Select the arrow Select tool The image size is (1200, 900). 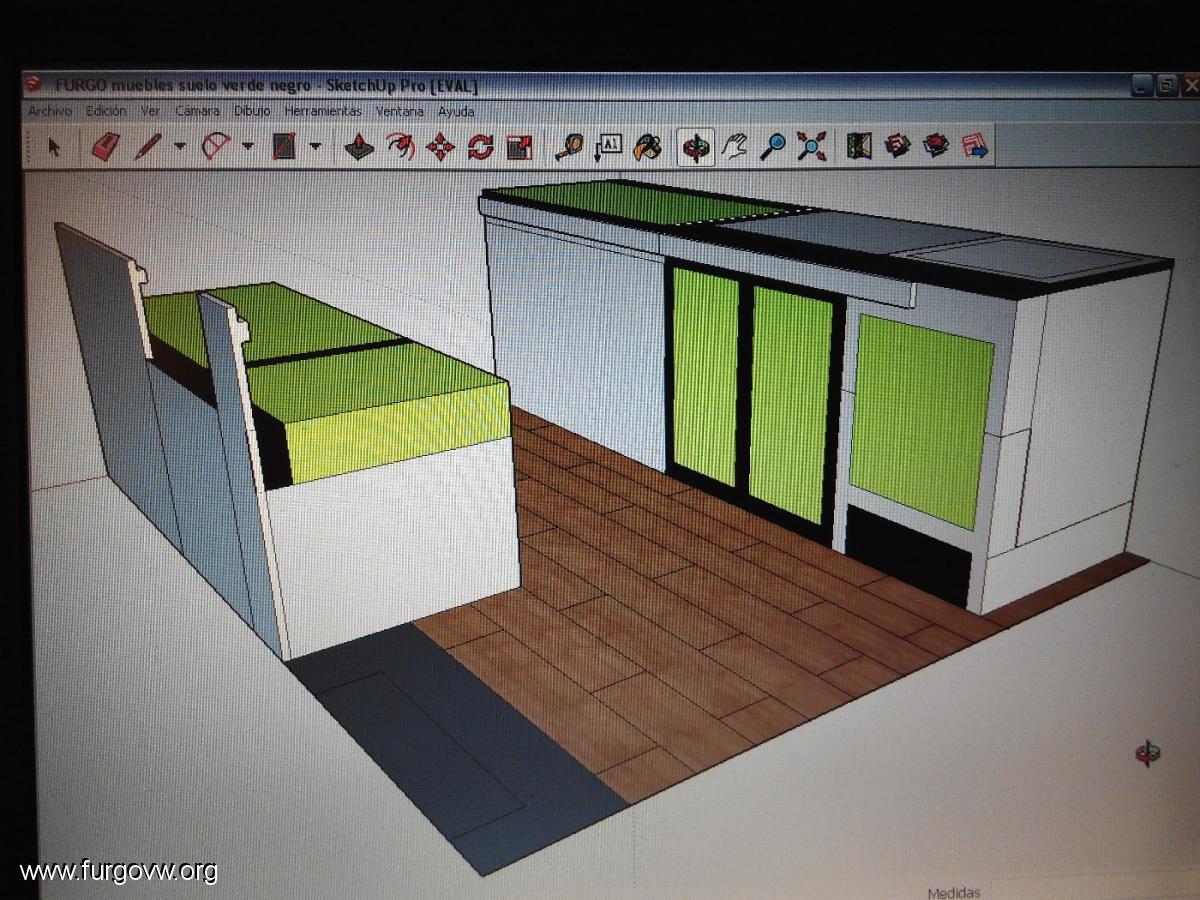tap(54, 147)
